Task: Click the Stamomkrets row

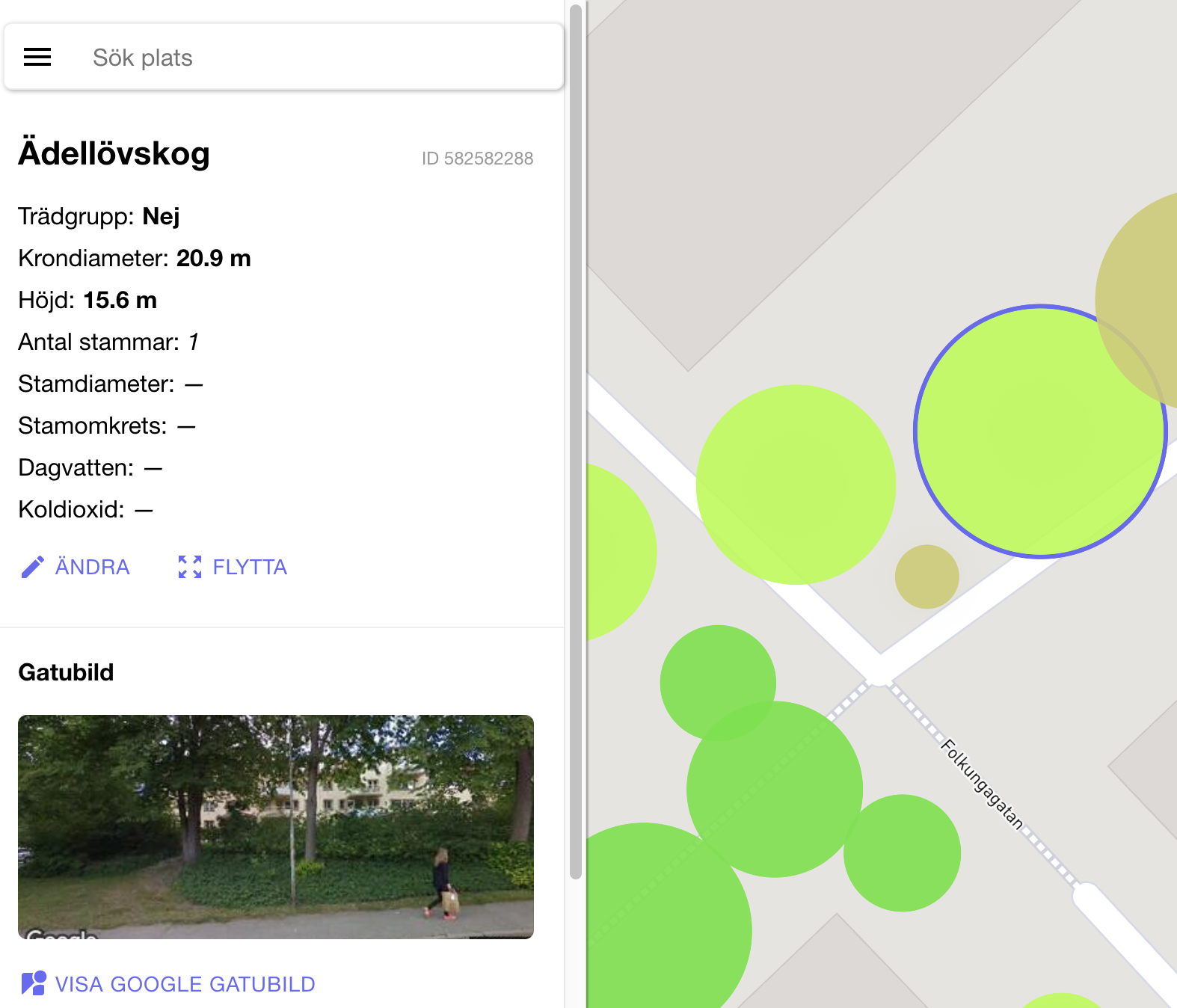Action: 107,425
